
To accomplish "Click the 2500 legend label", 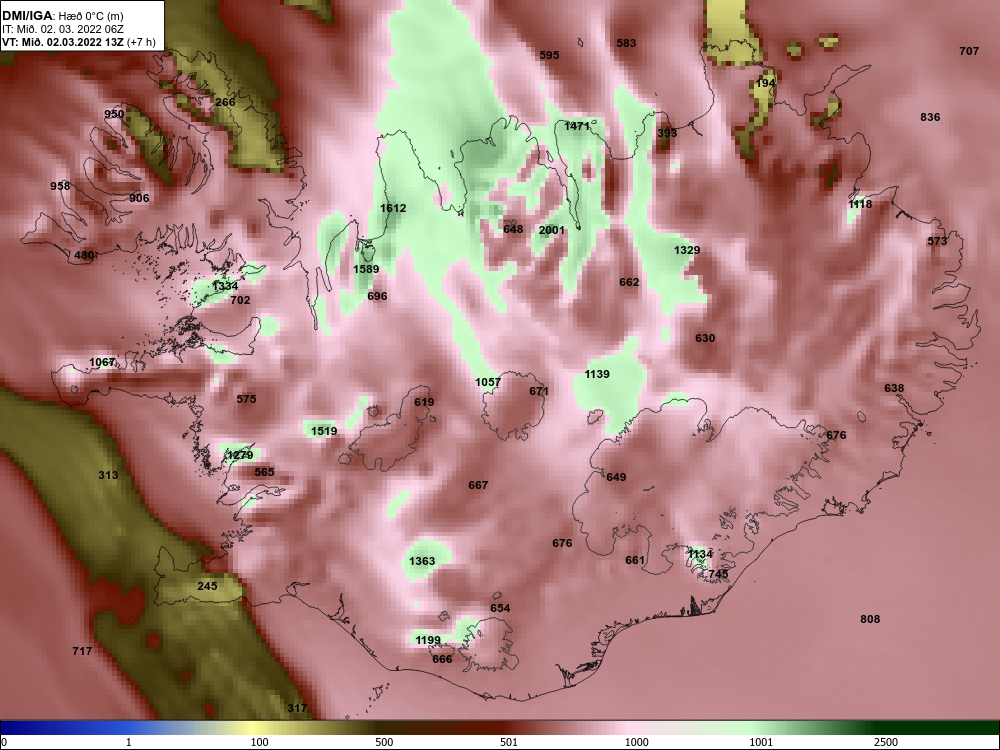I will click(886, 742).
